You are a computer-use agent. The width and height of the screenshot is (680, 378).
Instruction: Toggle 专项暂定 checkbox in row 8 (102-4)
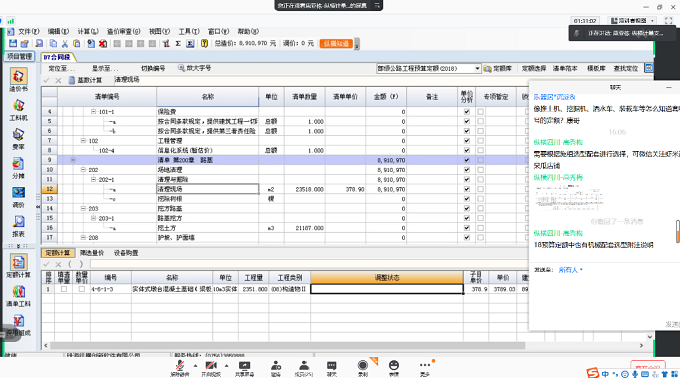point(480,150)
